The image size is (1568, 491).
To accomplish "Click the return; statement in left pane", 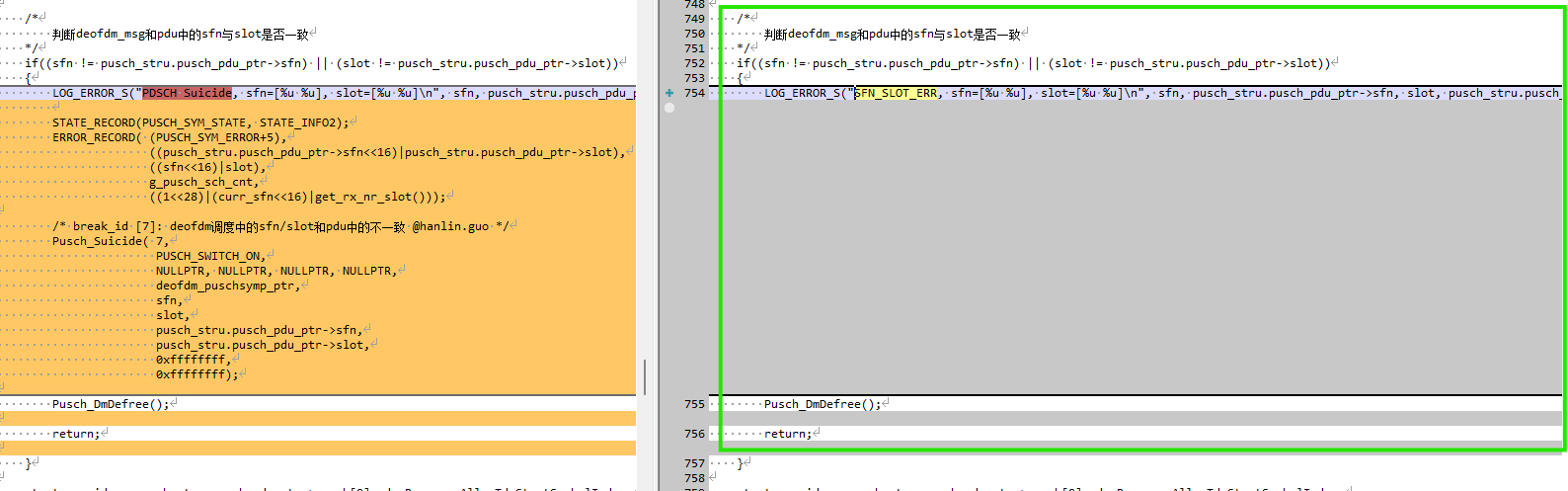I will tap(76, 434).
